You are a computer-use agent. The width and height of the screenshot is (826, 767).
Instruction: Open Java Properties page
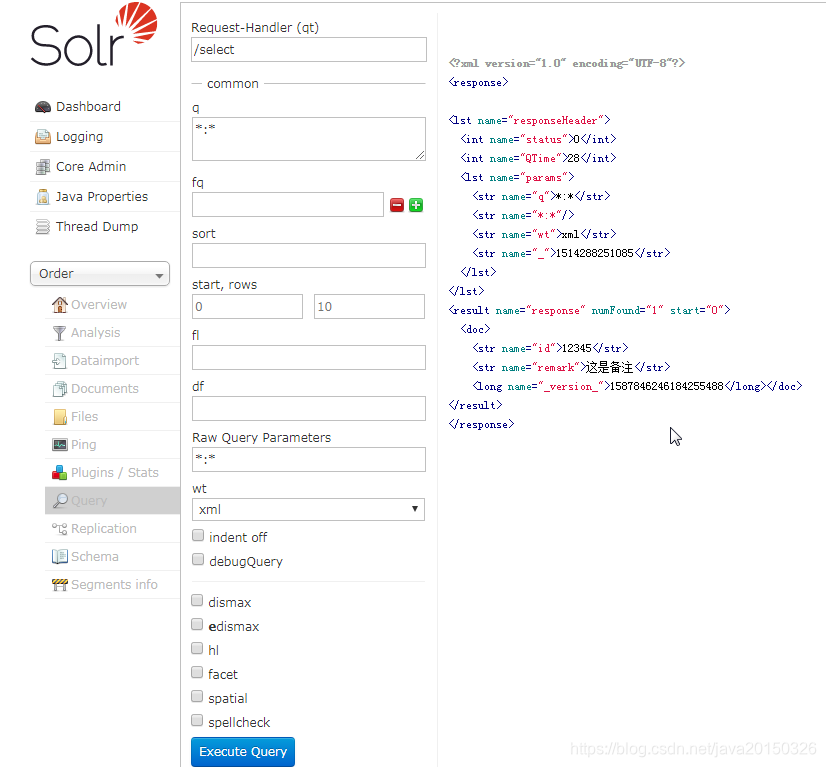102,197
